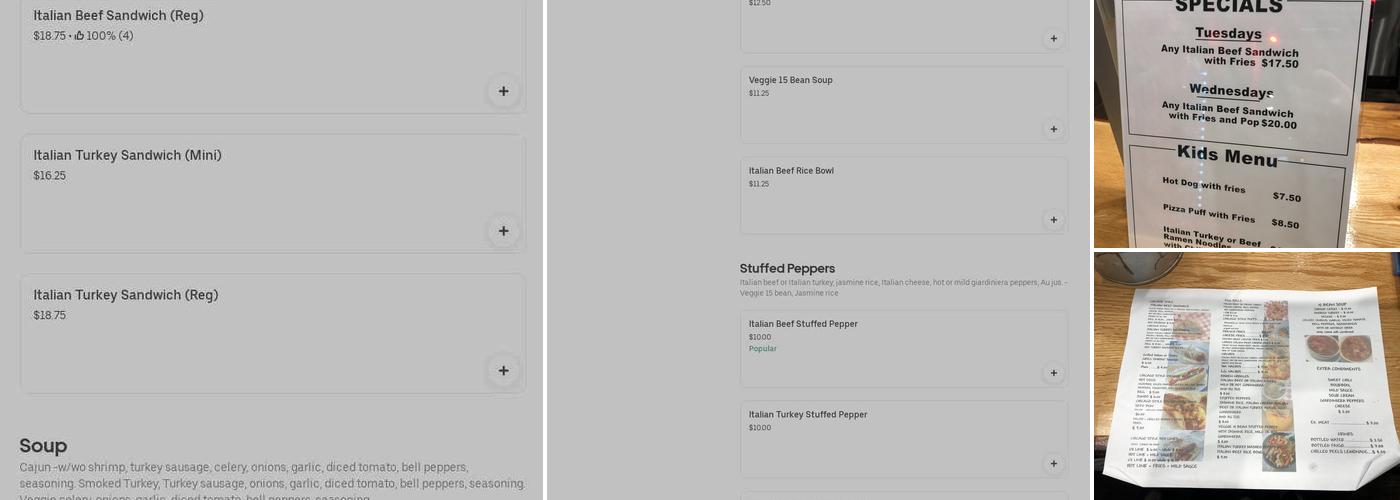
Task: Open the printed paper menu photo
Action: pos(1246,376)
